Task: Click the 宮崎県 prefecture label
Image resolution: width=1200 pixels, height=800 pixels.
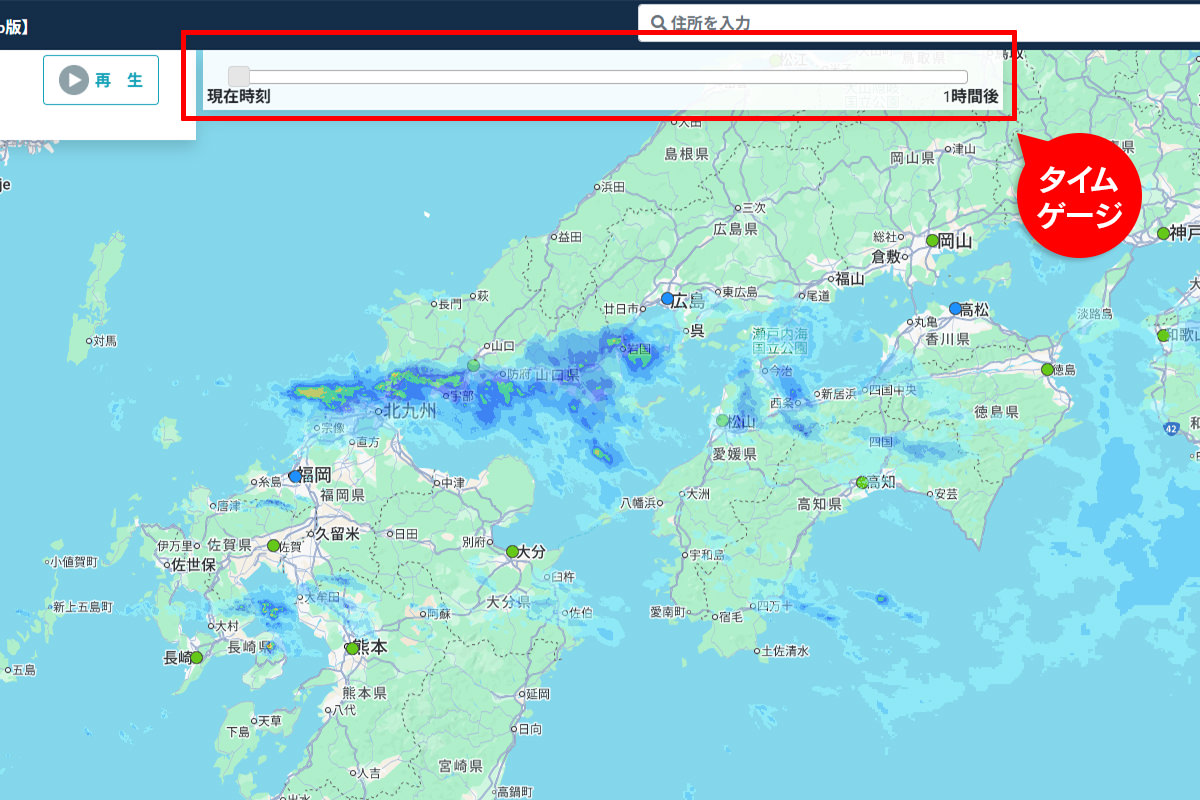Action: click(461, 766)
